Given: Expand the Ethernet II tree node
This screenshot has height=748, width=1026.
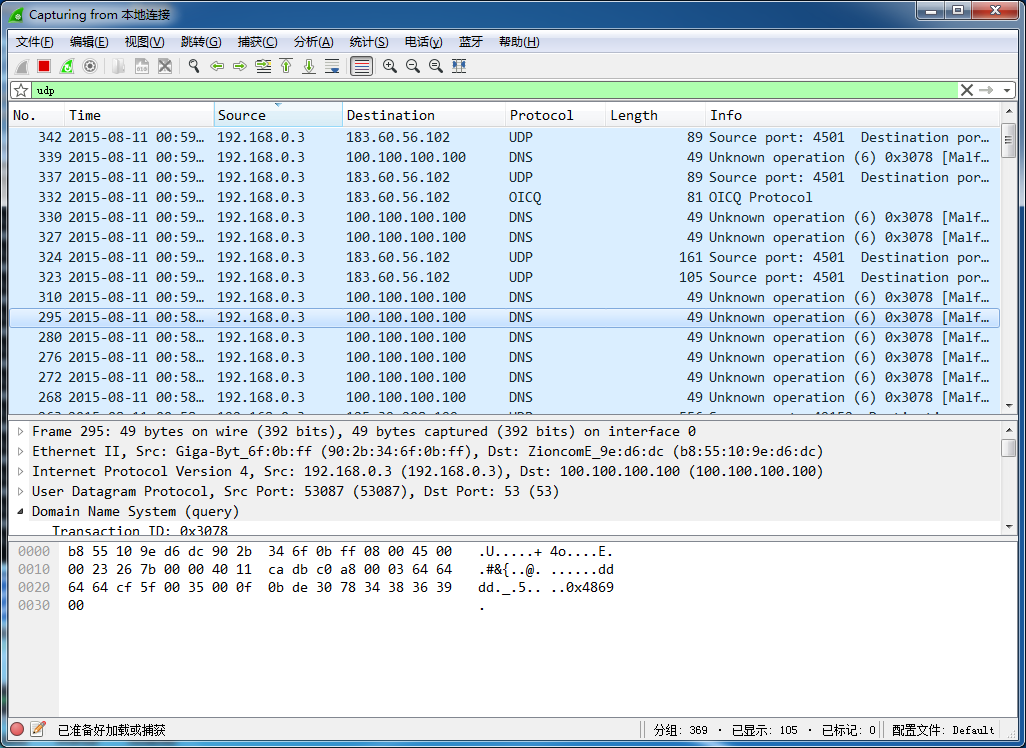Looking at the screenshot, I should [x=22, y=451].
